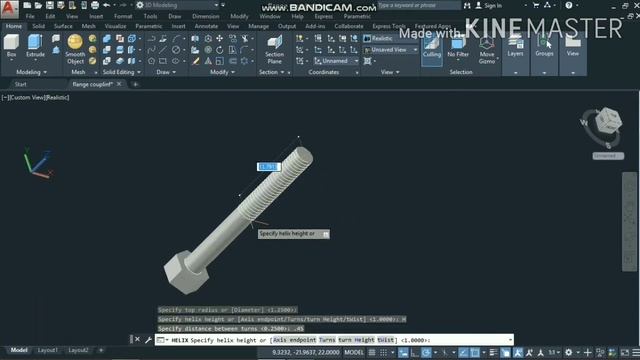The image size is (640, 360).
Task: Expand the Solid Editing panel
Action: click(121, 72)
